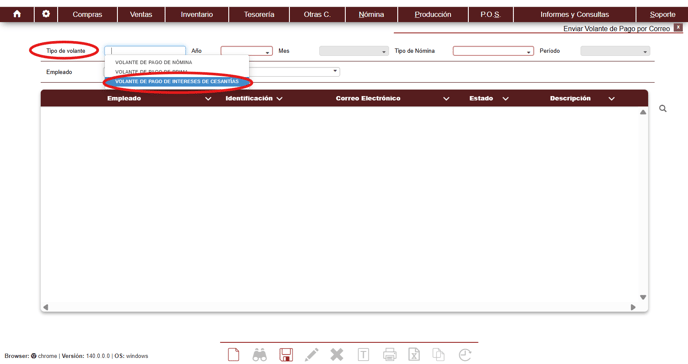Screen dimensions: 688x364
Task: Open the Inventario menu
Action: (x=197, y=14)
